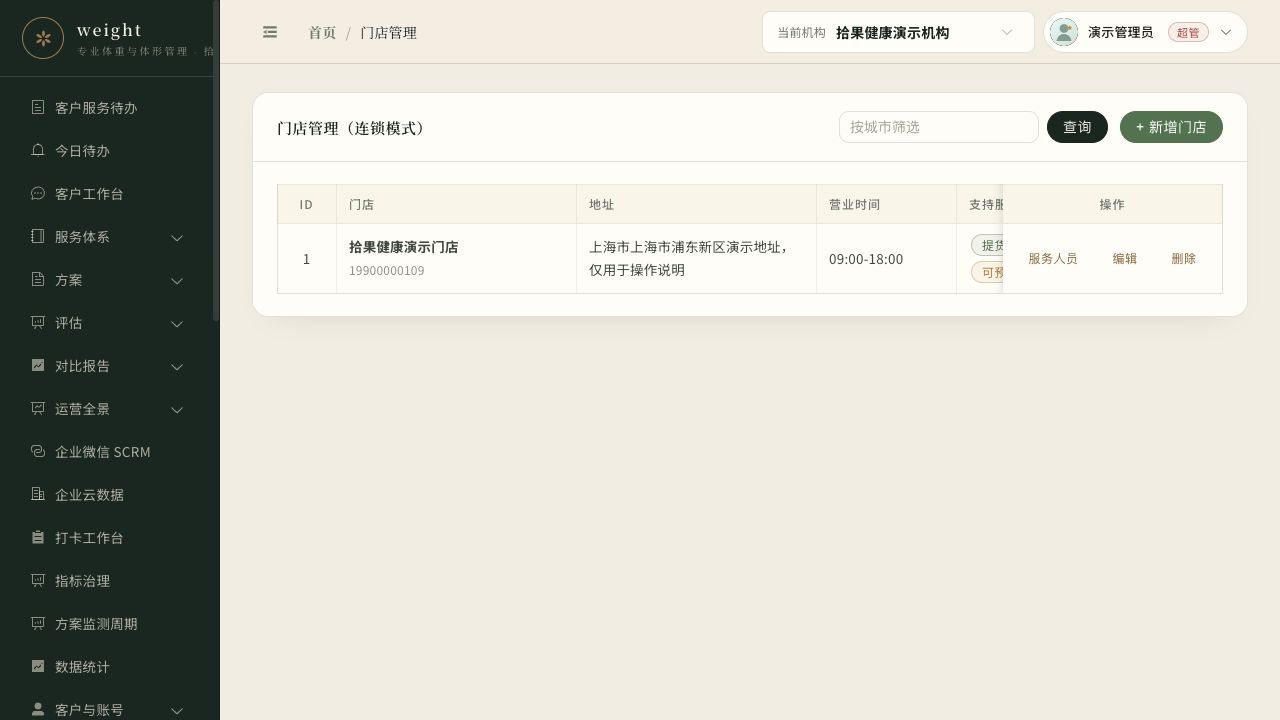Click the 数据统计 chart icon
The height and width of the screenshot is (720, 1280).
point(38,666)
